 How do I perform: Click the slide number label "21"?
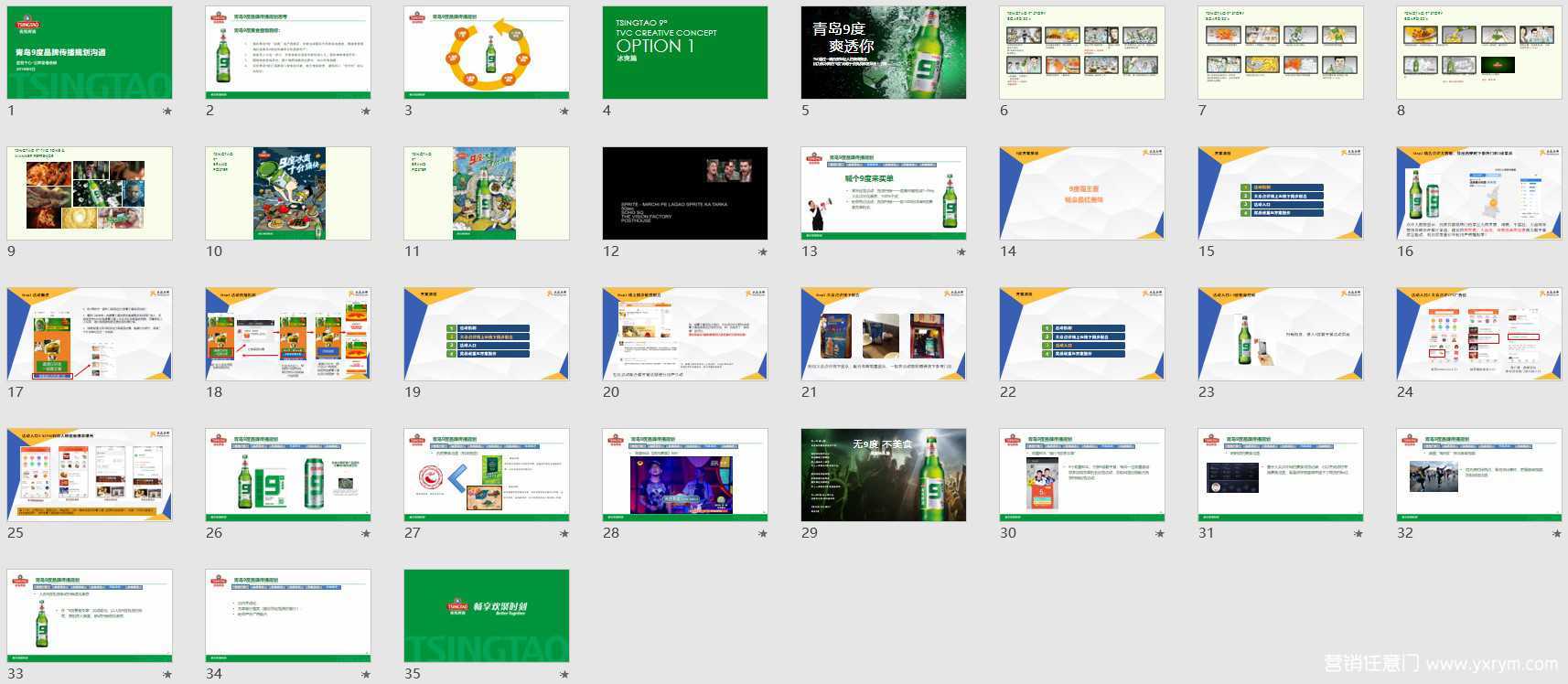(810, 392)
